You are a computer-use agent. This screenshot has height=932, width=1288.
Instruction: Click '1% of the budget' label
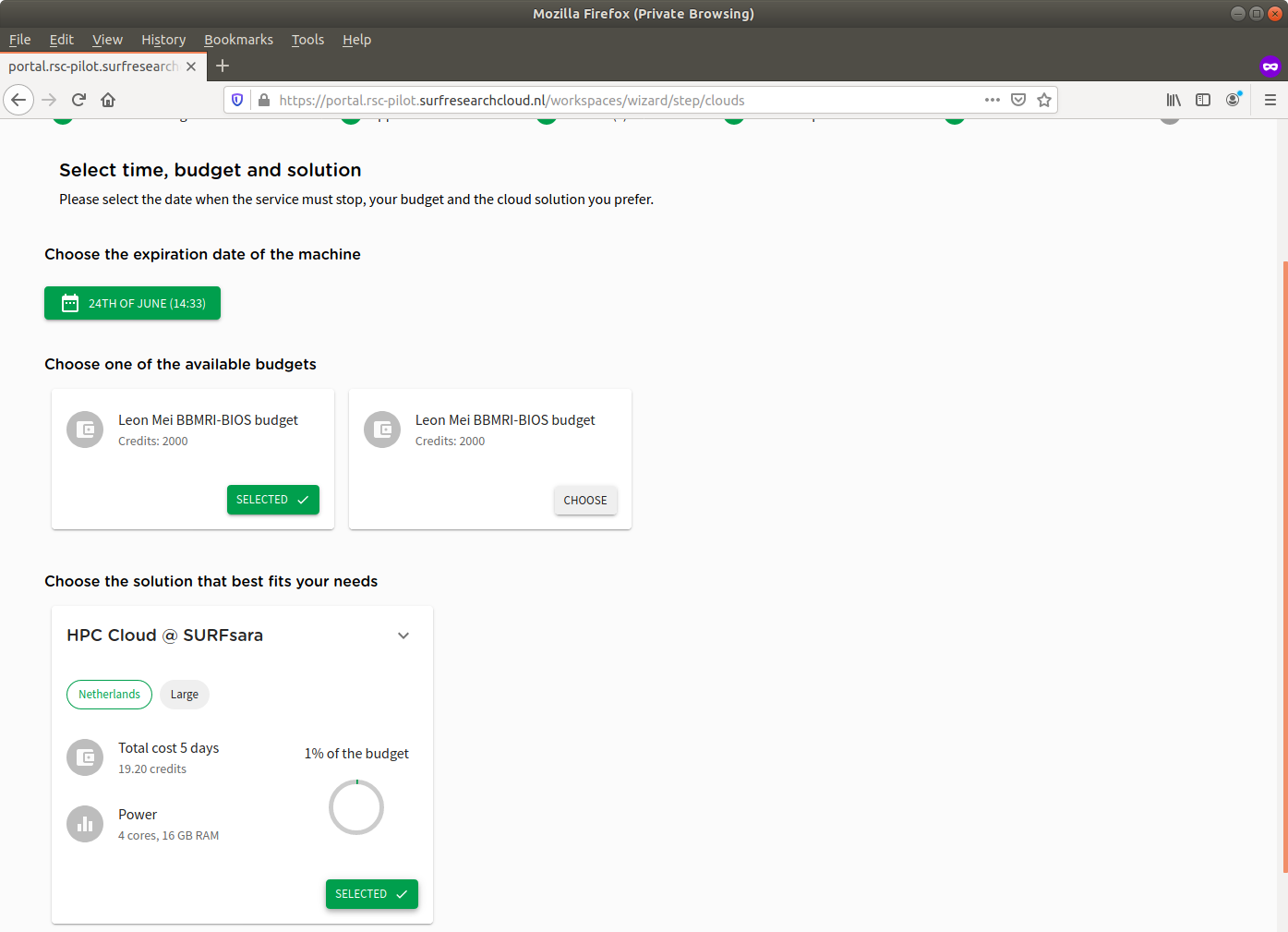pos(356,754)
